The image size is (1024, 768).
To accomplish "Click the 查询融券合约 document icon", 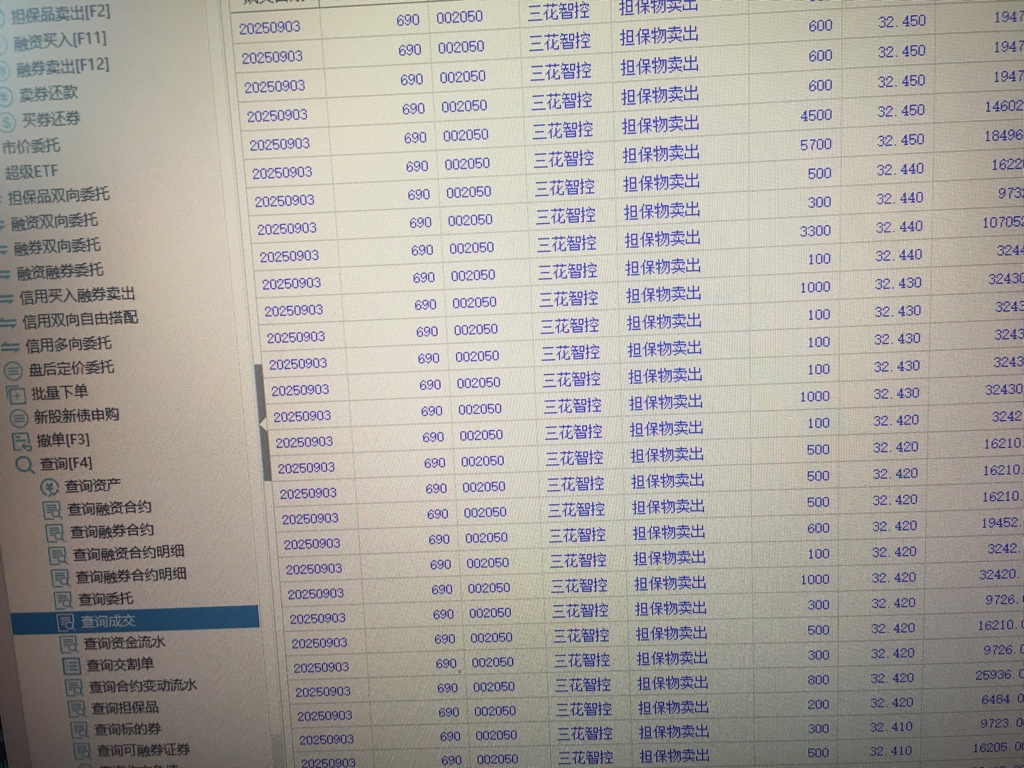I will [56, 532].
